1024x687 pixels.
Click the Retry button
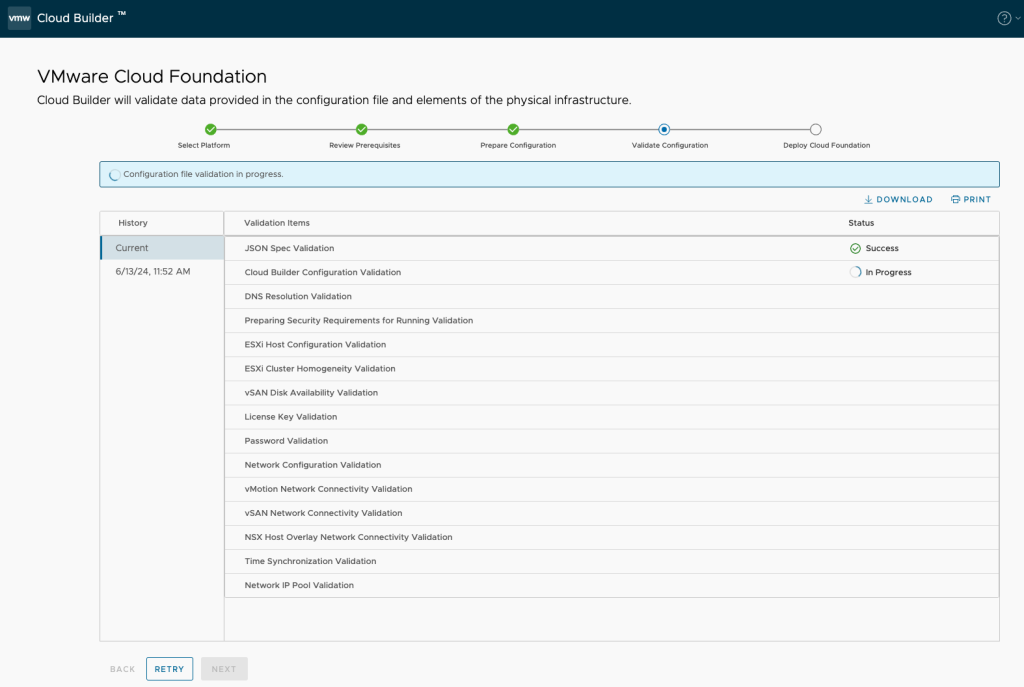169,669
